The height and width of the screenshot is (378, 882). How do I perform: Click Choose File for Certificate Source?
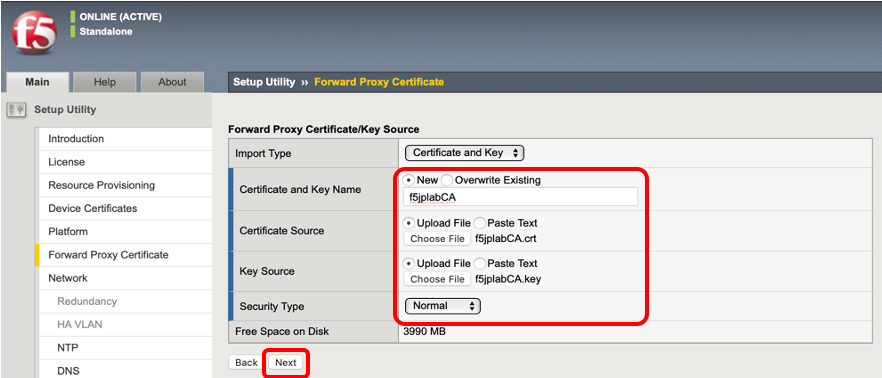pos(437,238)
